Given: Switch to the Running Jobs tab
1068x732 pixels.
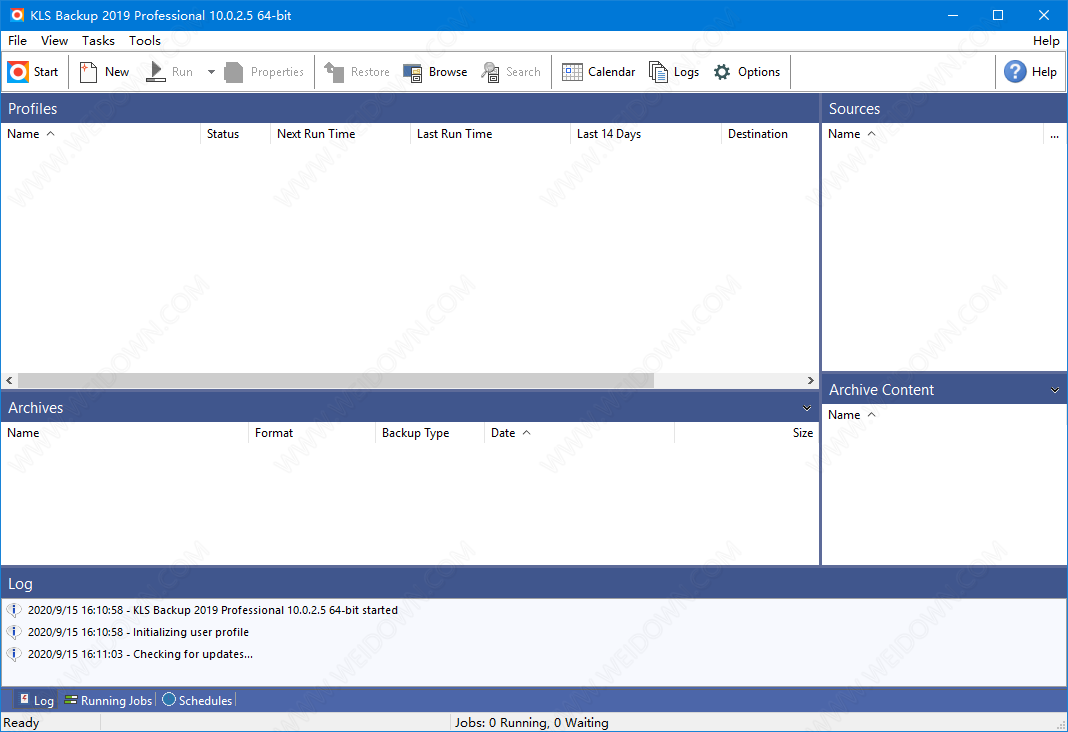Looking at the screenshot, I should (x=108, y=700).
